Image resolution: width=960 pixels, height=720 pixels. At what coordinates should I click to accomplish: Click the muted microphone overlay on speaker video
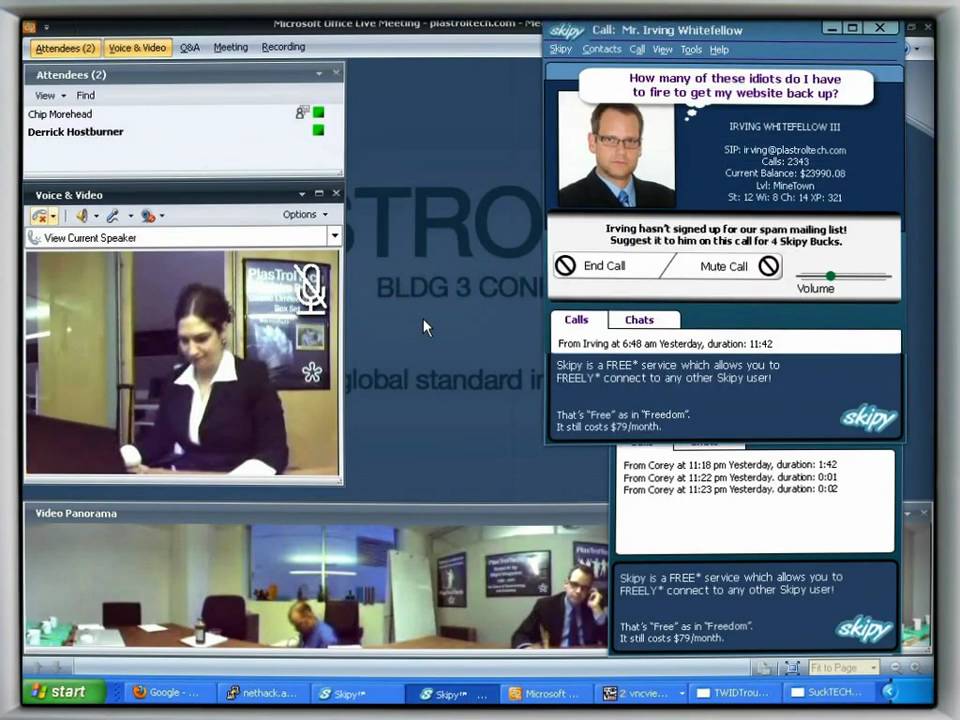(x=311, y=288)
